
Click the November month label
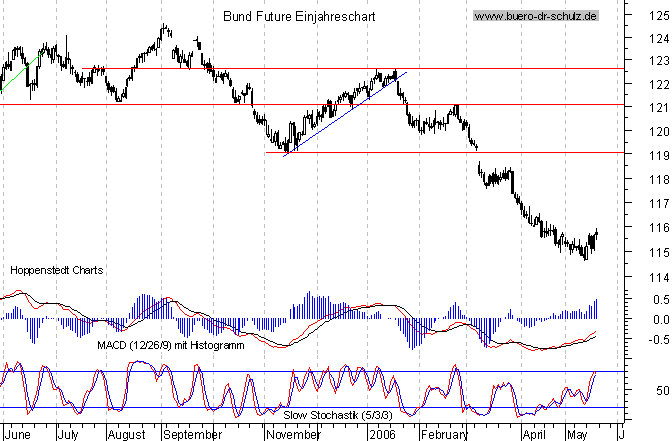tap(293, 435)
